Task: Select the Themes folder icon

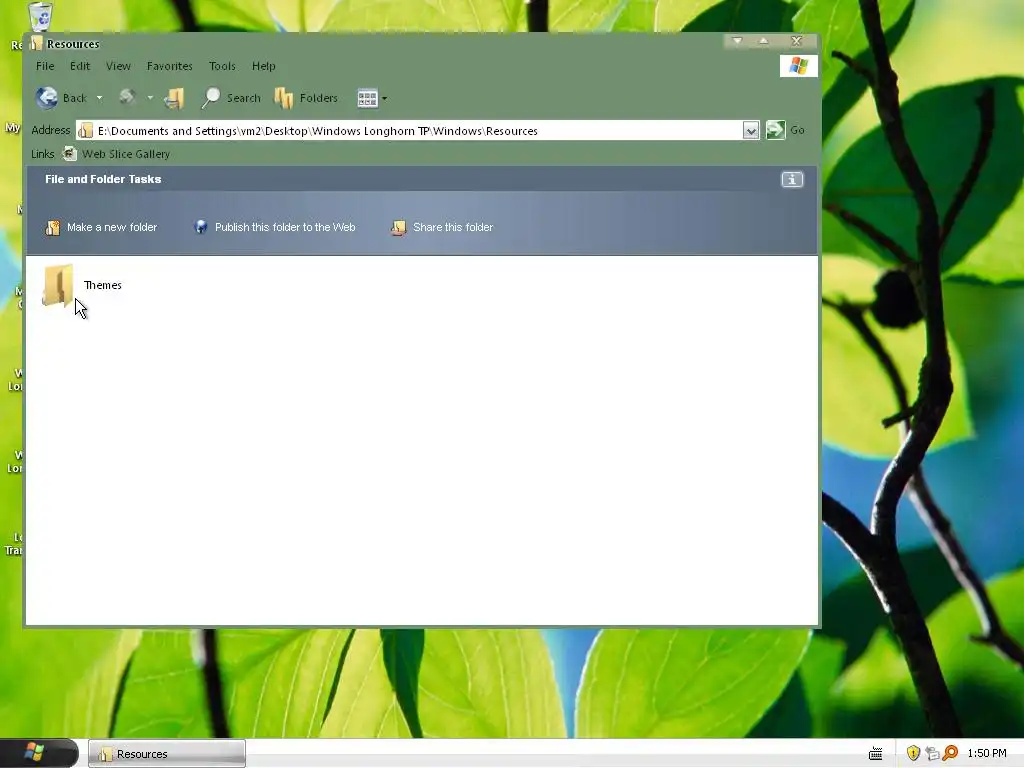Action: [x=57, y=285]
